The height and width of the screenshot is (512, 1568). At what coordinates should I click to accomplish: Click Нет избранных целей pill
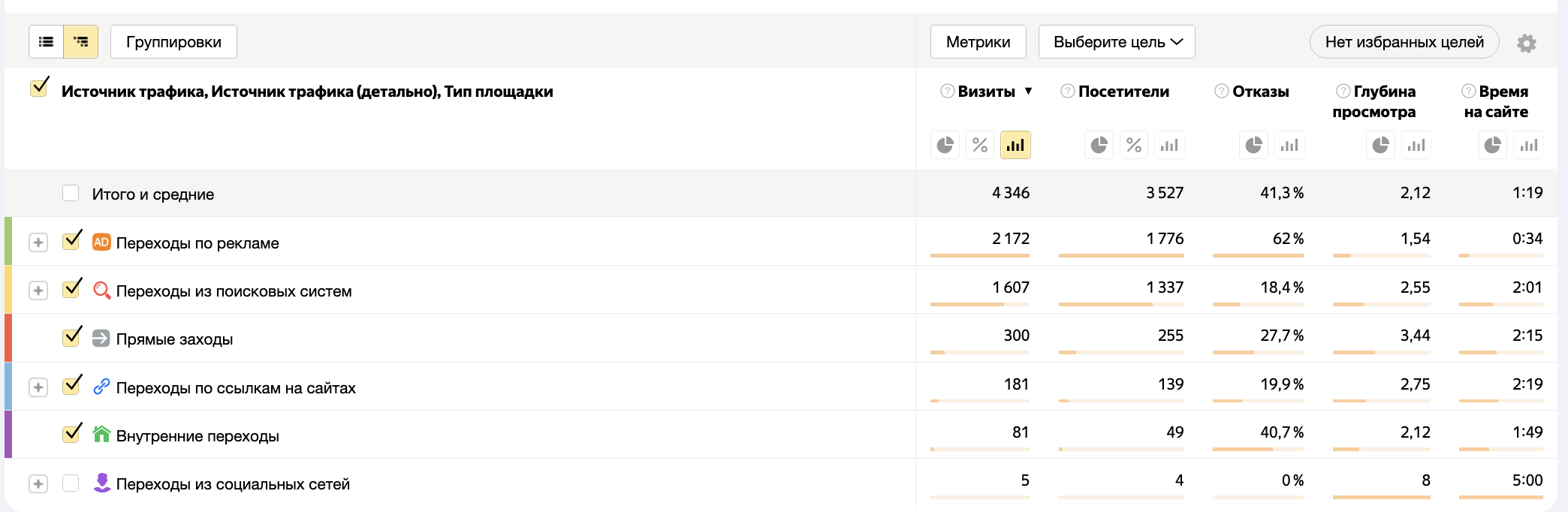tap(1404, 42)
